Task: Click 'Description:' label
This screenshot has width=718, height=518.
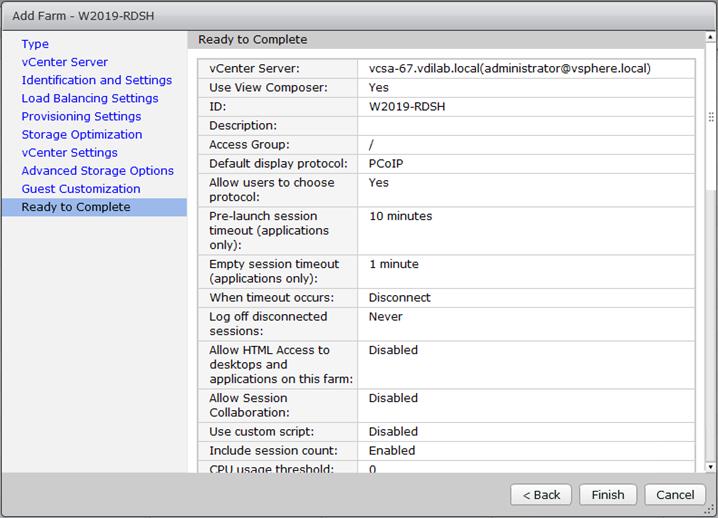Action: pos(242,126)
